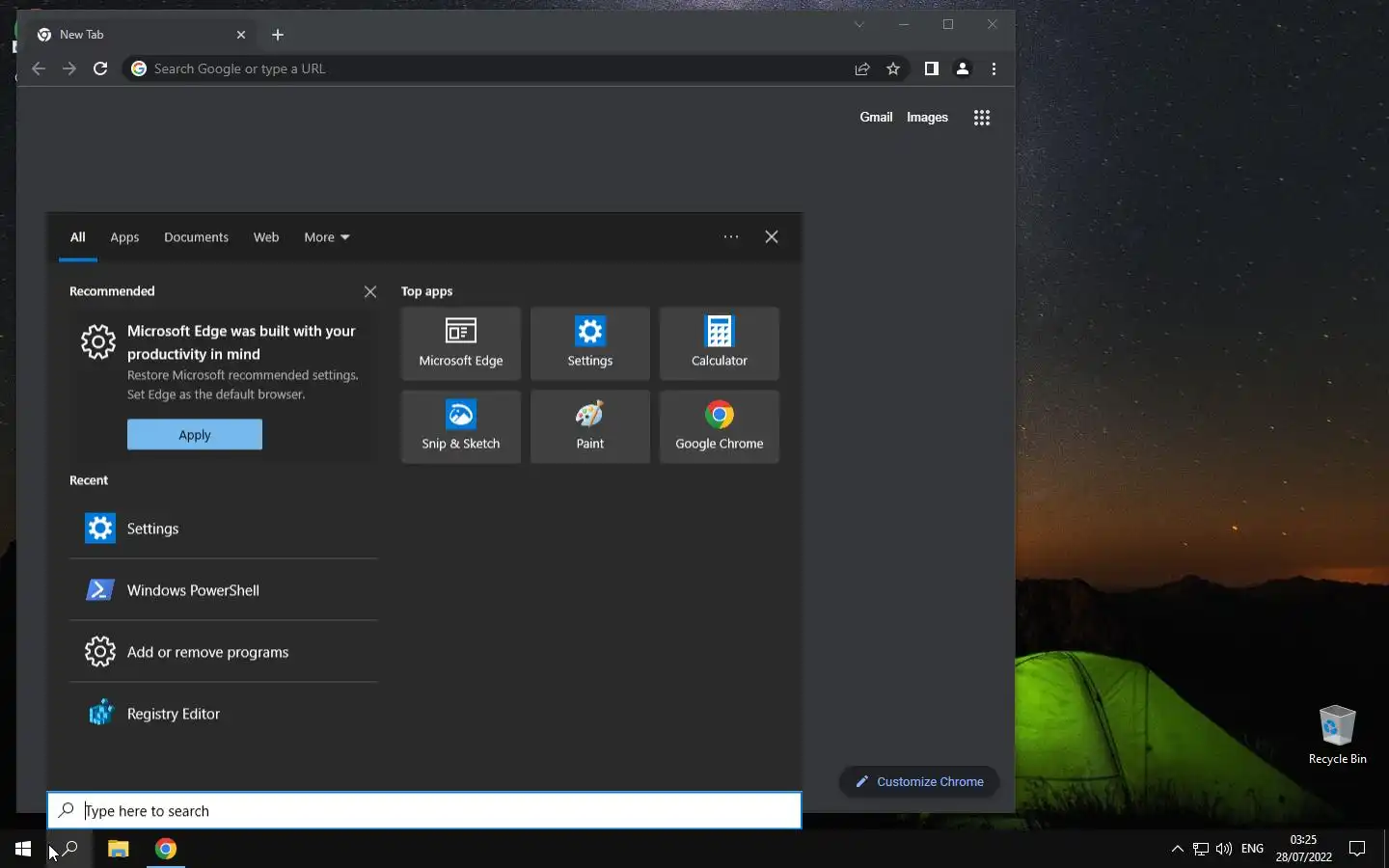Apply recommended Edge settings
Screen dimensions: 1389x868
tap(195, 435)
